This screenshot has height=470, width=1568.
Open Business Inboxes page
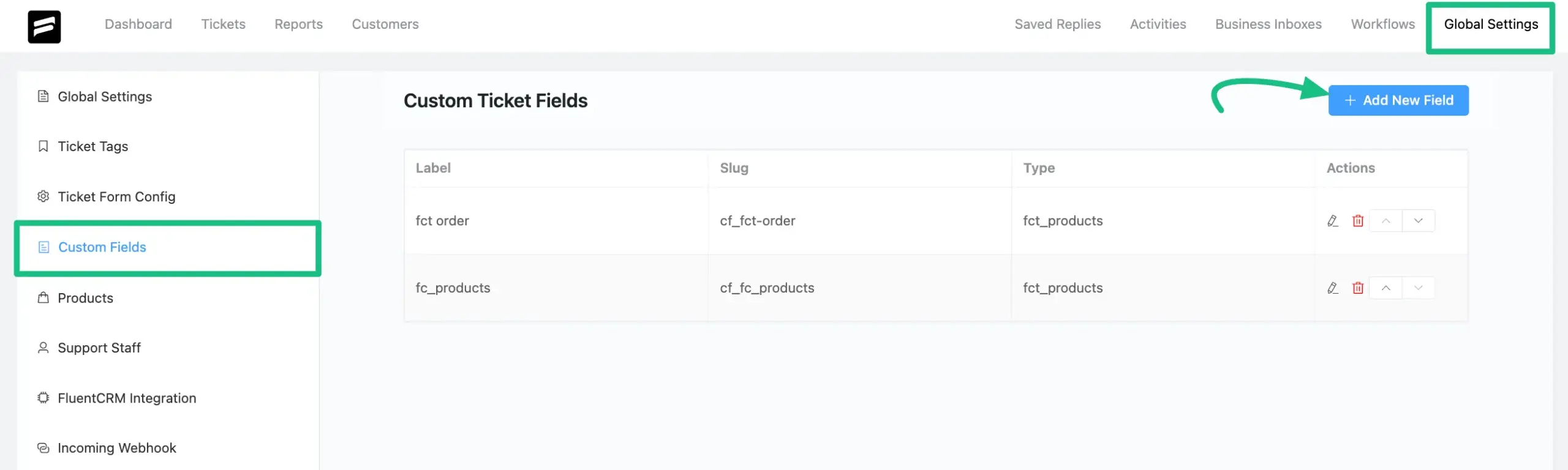1268,24
